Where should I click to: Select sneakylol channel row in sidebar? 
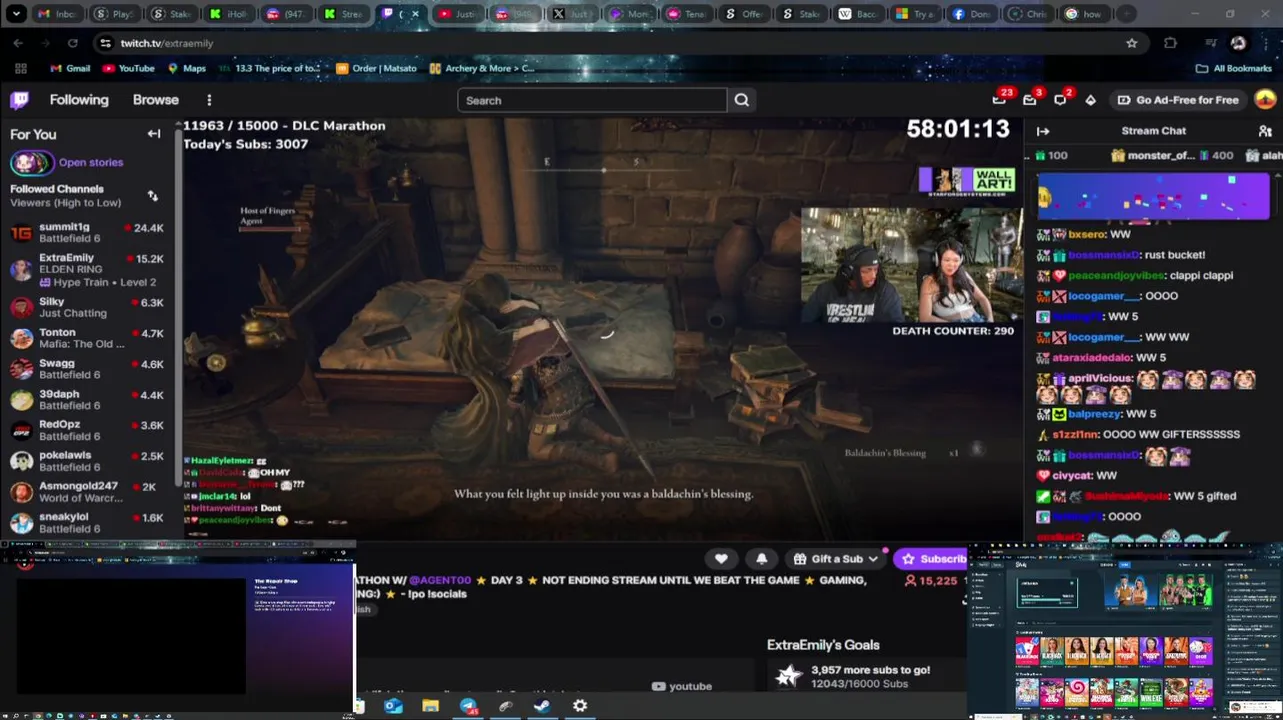[x=88, y=522]
